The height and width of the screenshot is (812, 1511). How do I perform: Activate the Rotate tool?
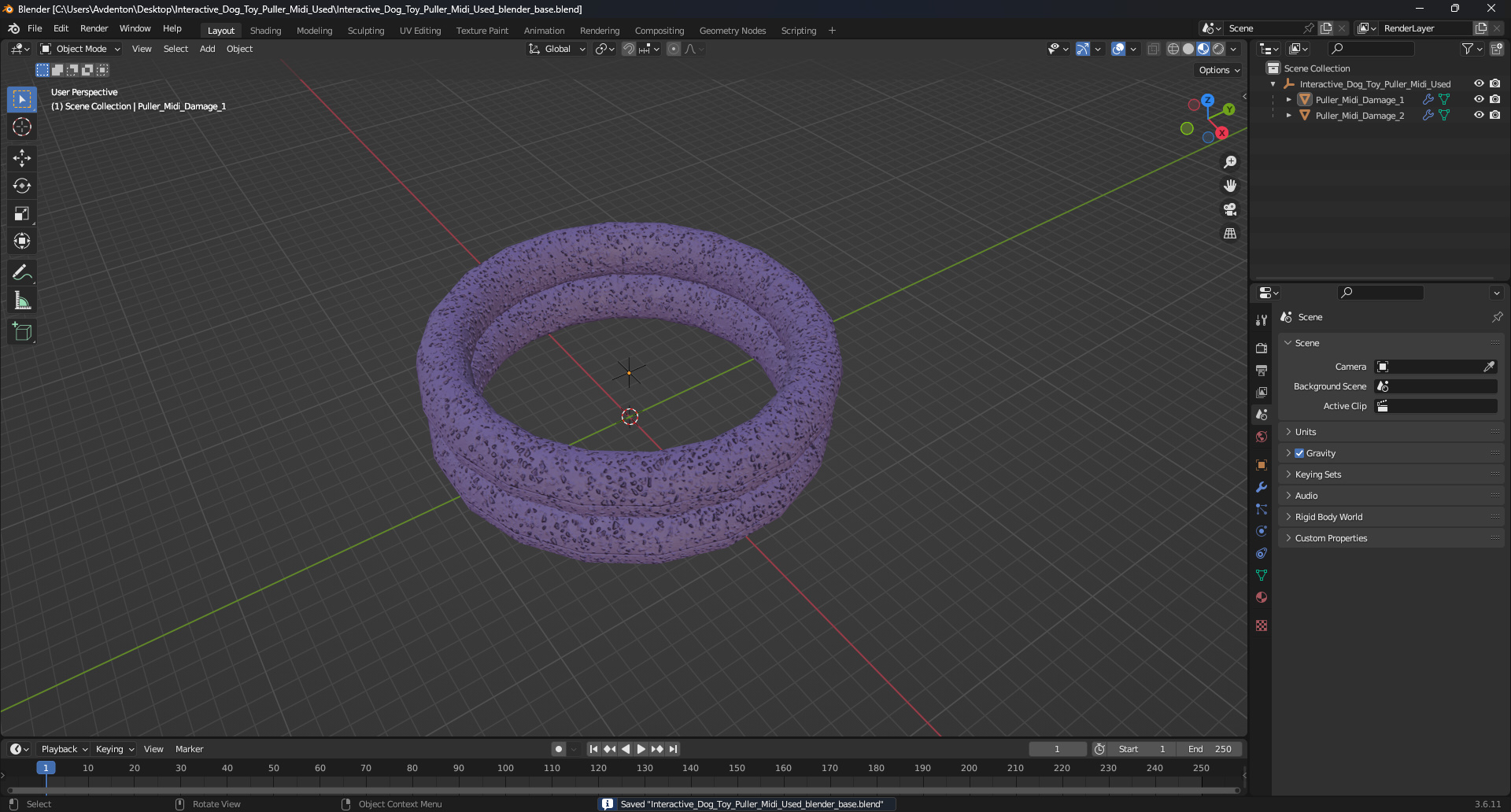pos(22,186)
